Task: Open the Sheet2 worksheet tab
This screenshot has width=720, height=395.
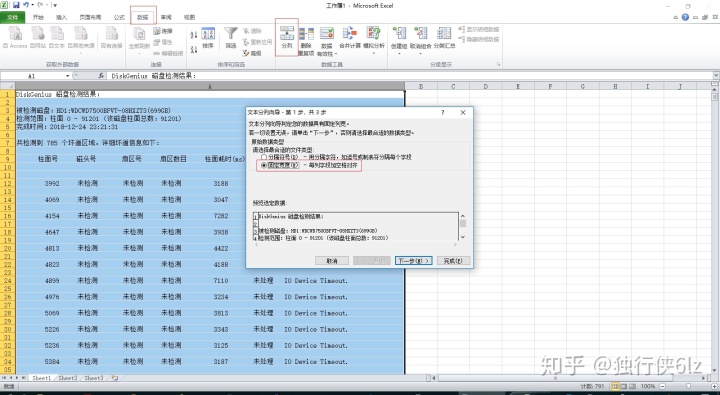Action: [68, 378]
